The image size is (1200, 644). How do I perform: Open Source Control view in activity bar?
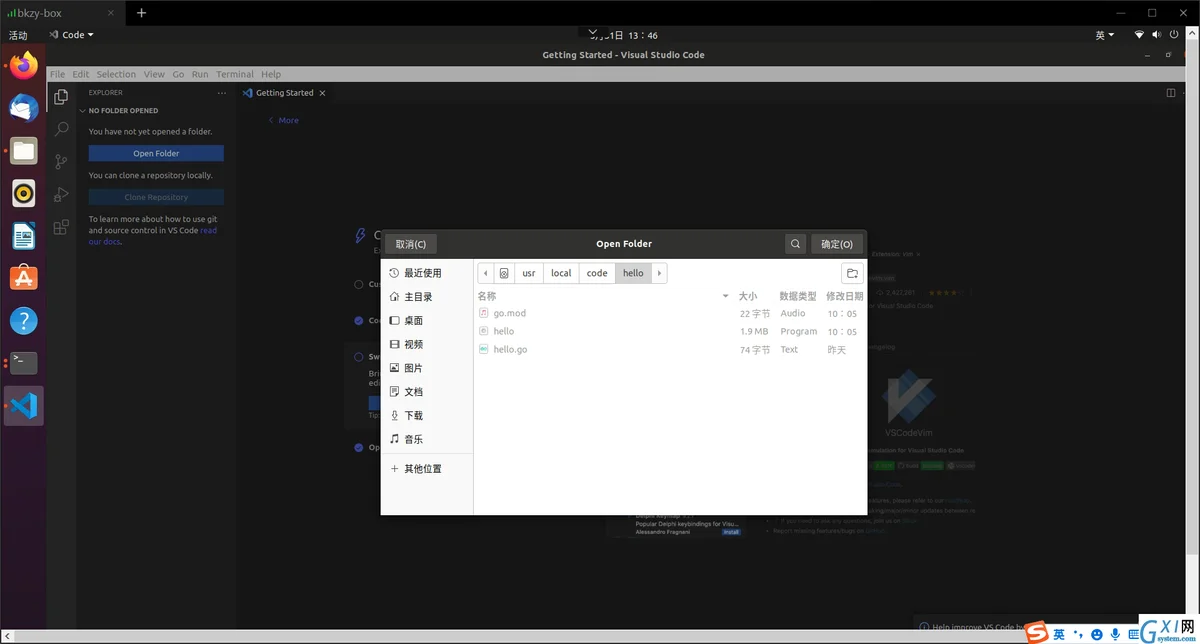pos(61,162)
